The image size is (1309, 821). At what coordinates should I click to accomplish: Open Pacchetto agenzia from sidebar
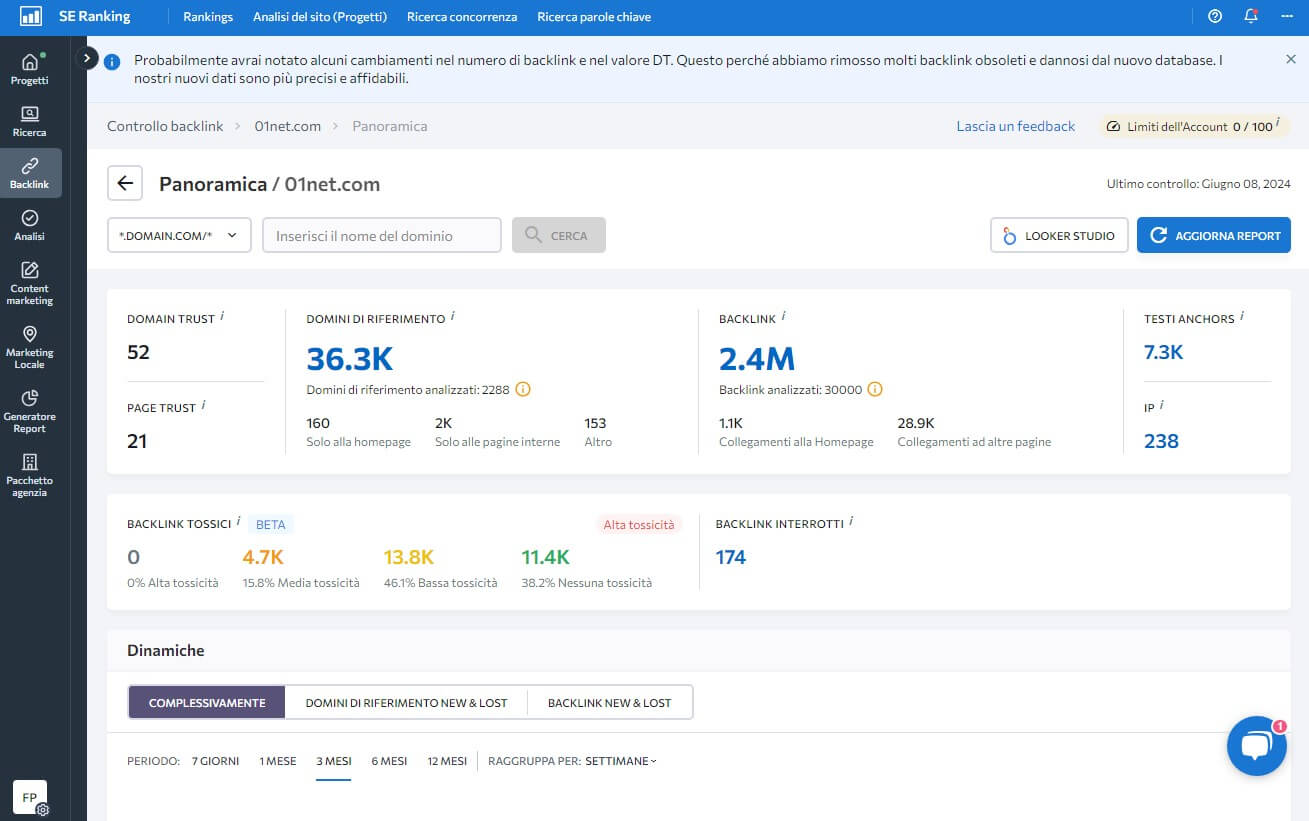(30, 475)
